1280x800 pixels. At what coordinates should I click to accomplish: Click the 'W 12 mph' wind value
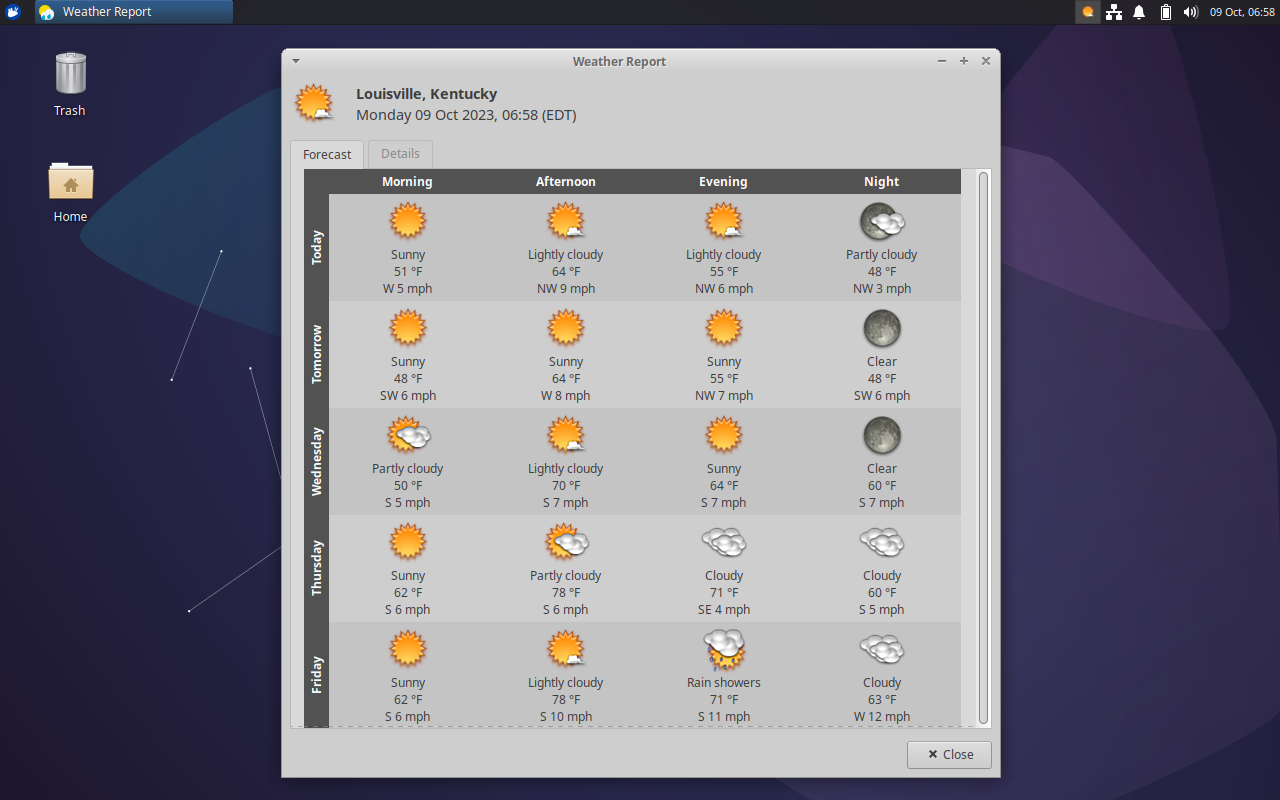tap(882, 717)
